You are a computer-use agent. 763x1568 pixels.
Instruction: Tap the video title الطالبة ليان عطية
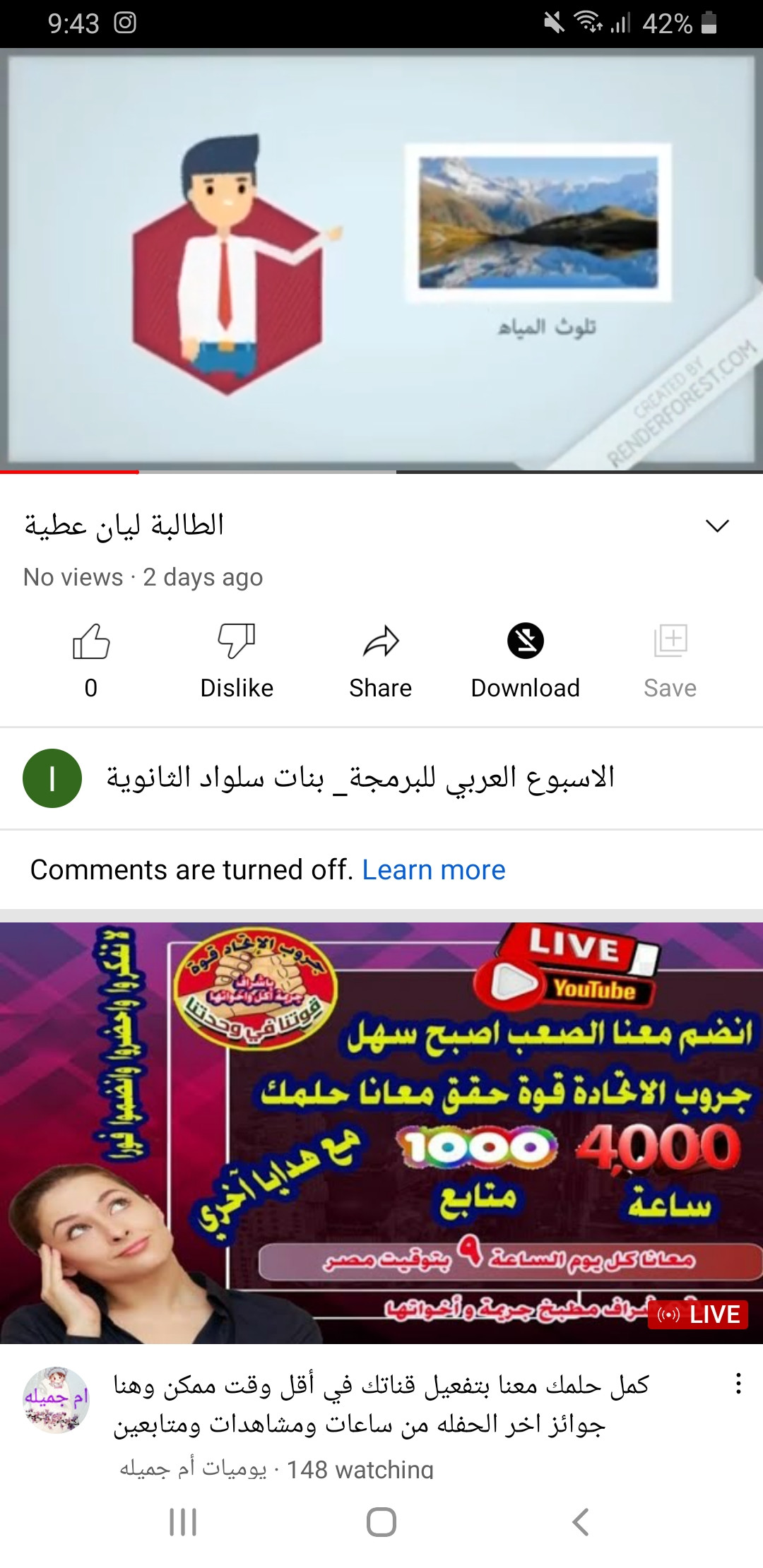(x=124, y=525)
